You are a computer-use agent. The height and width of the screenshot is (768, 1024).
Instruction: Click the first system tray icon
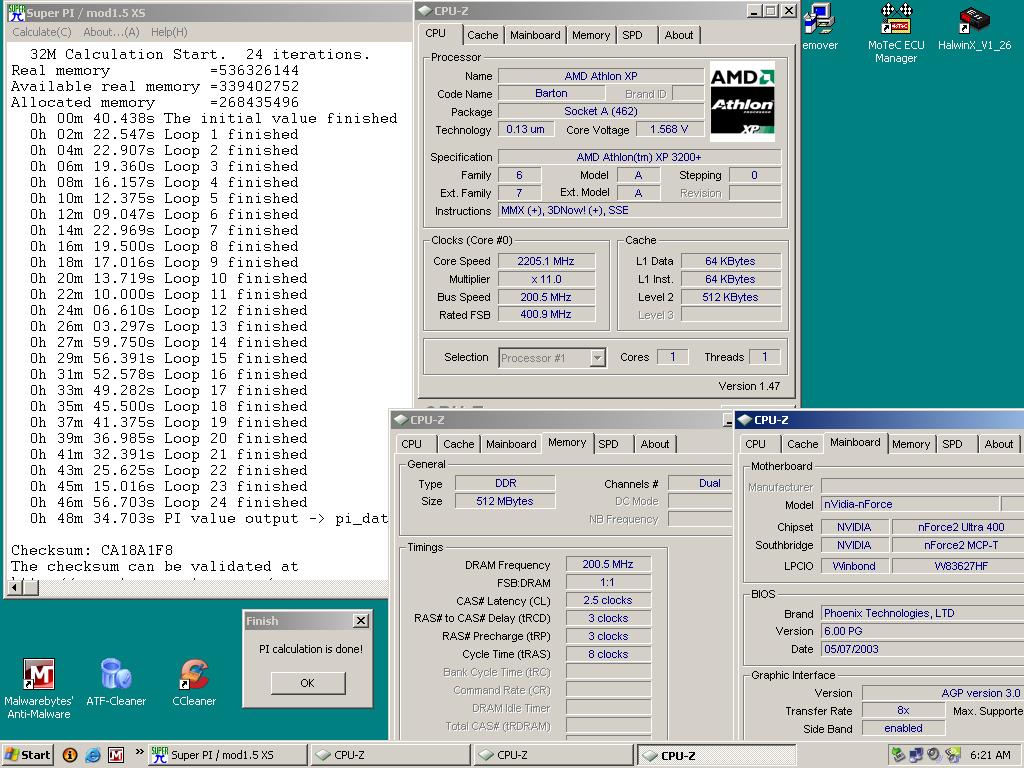click(x=899, y=755)
